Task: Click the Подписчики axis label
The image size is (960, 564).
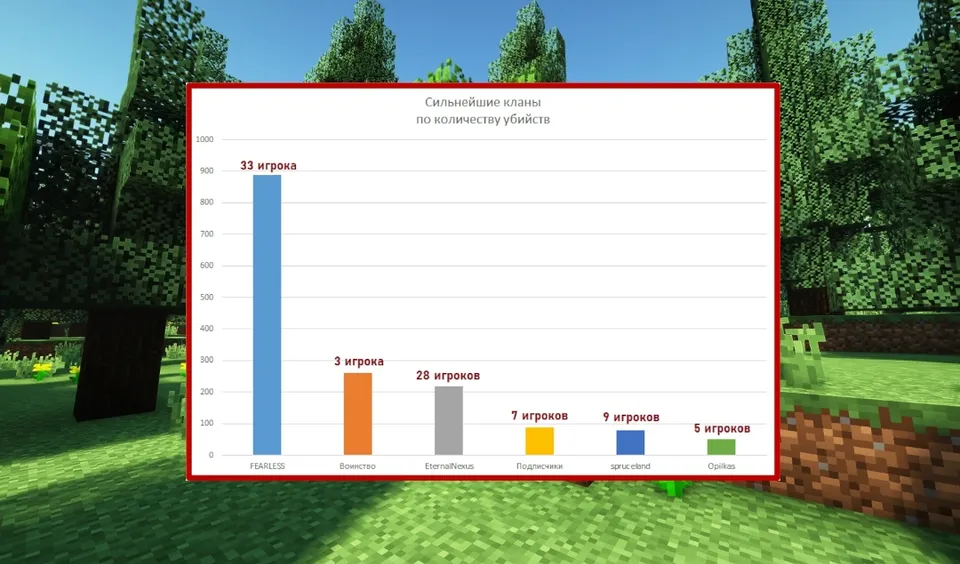Action: [539, 466]
